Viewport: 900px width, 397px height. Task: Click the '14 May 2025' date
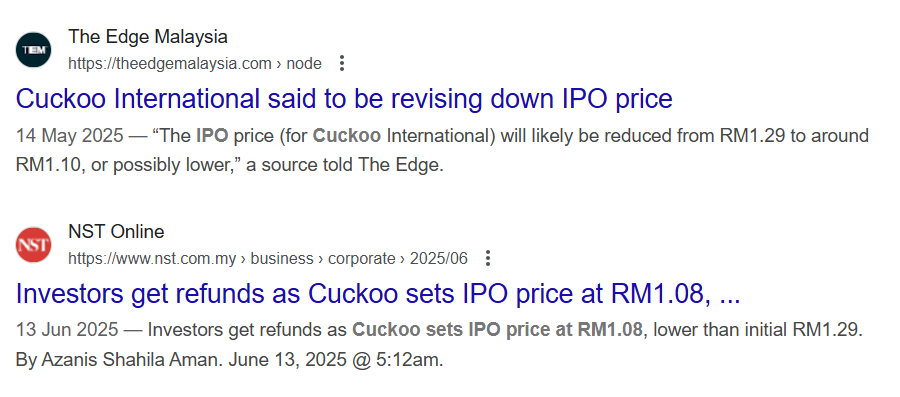click(x=69, y=136)
